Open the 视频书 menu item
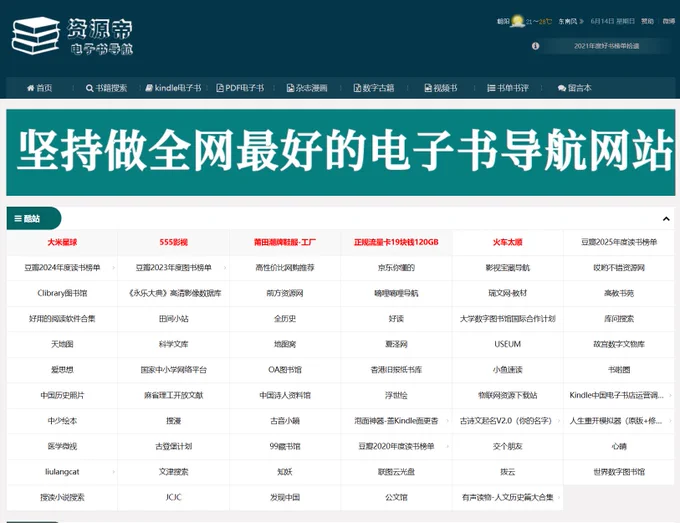This screenshot has height=523, width=680. pyautogui.click(x=441, y=88)
